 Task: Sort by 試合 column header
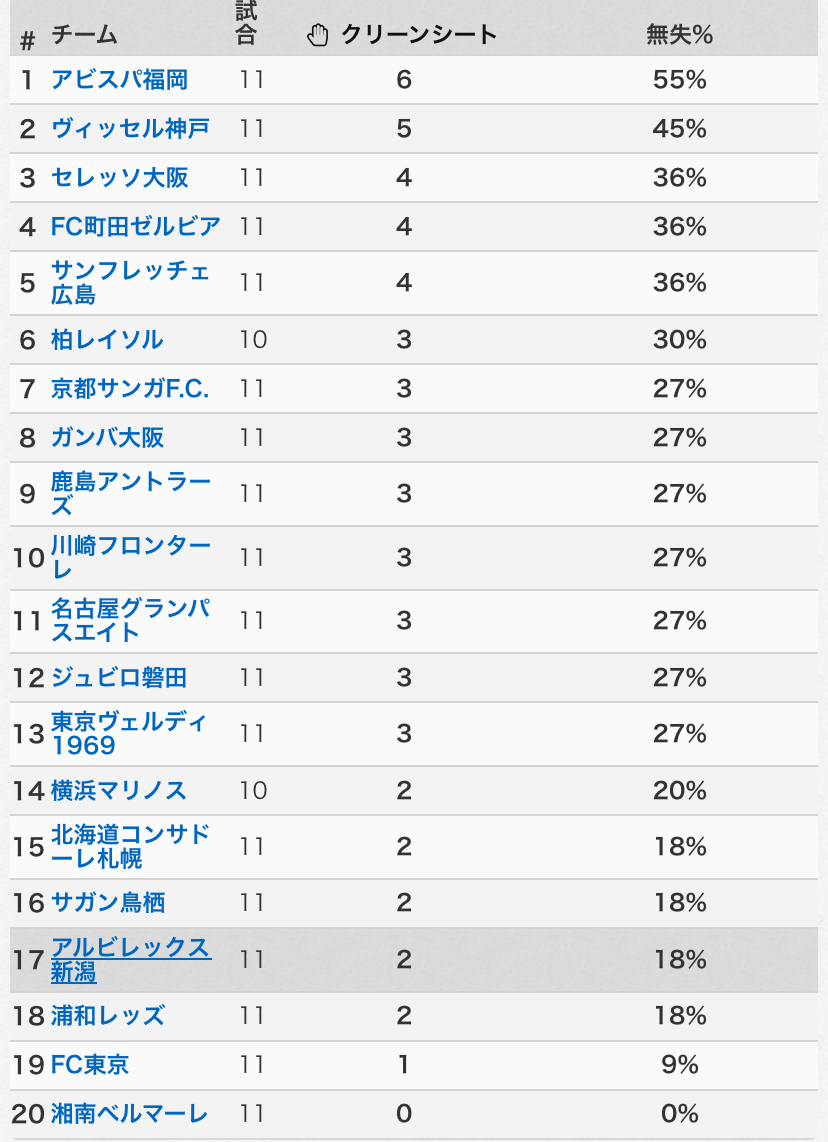246,23
